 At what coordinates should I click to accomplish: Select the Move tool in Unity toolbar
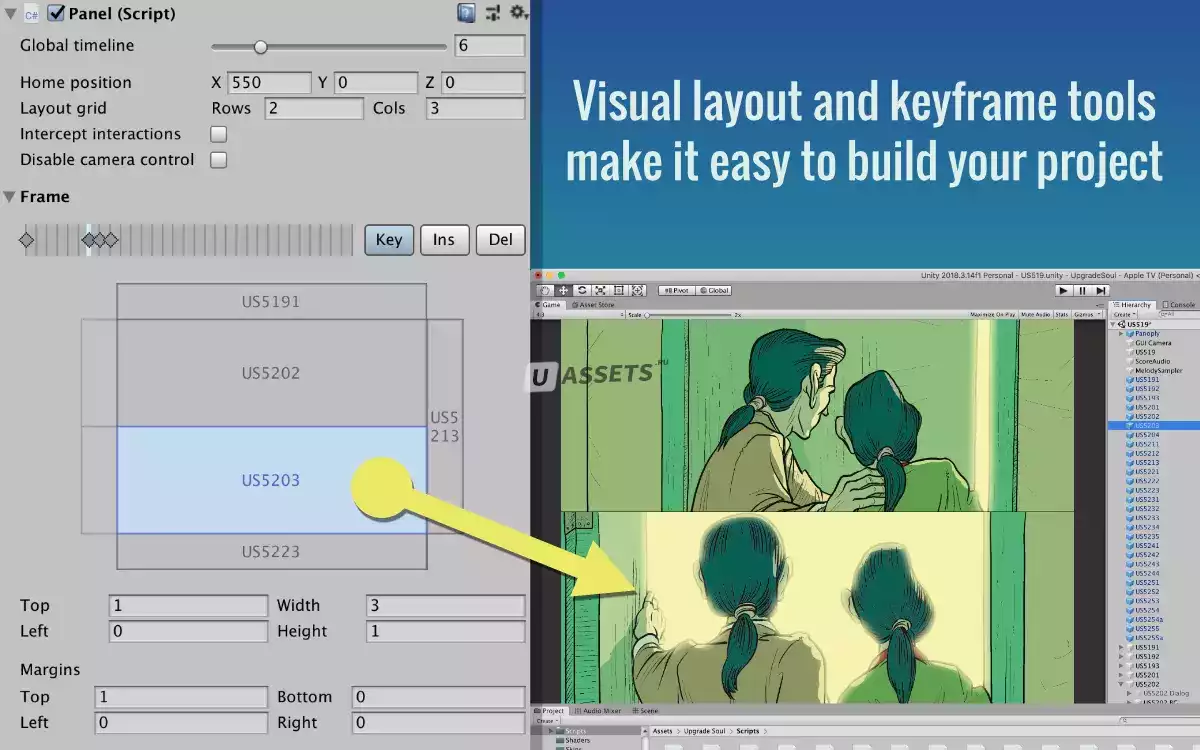tap(563, 291)
